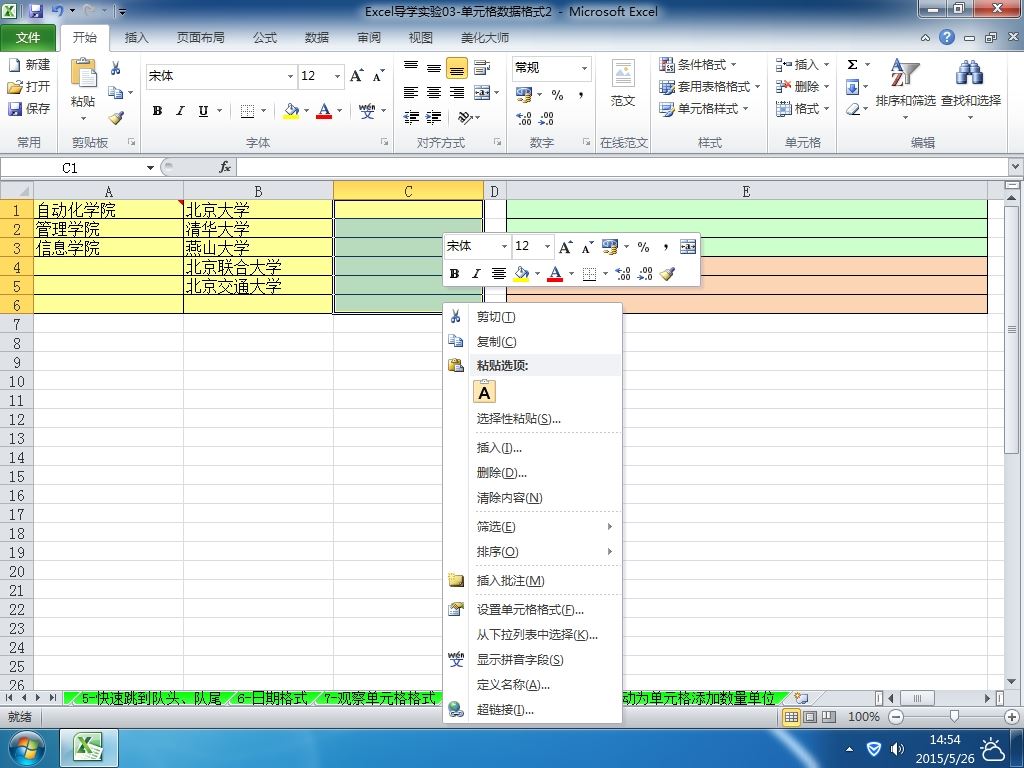Click the Excel icon on Windows taskbar
The image size is (1024, 768).
[89, 748]
